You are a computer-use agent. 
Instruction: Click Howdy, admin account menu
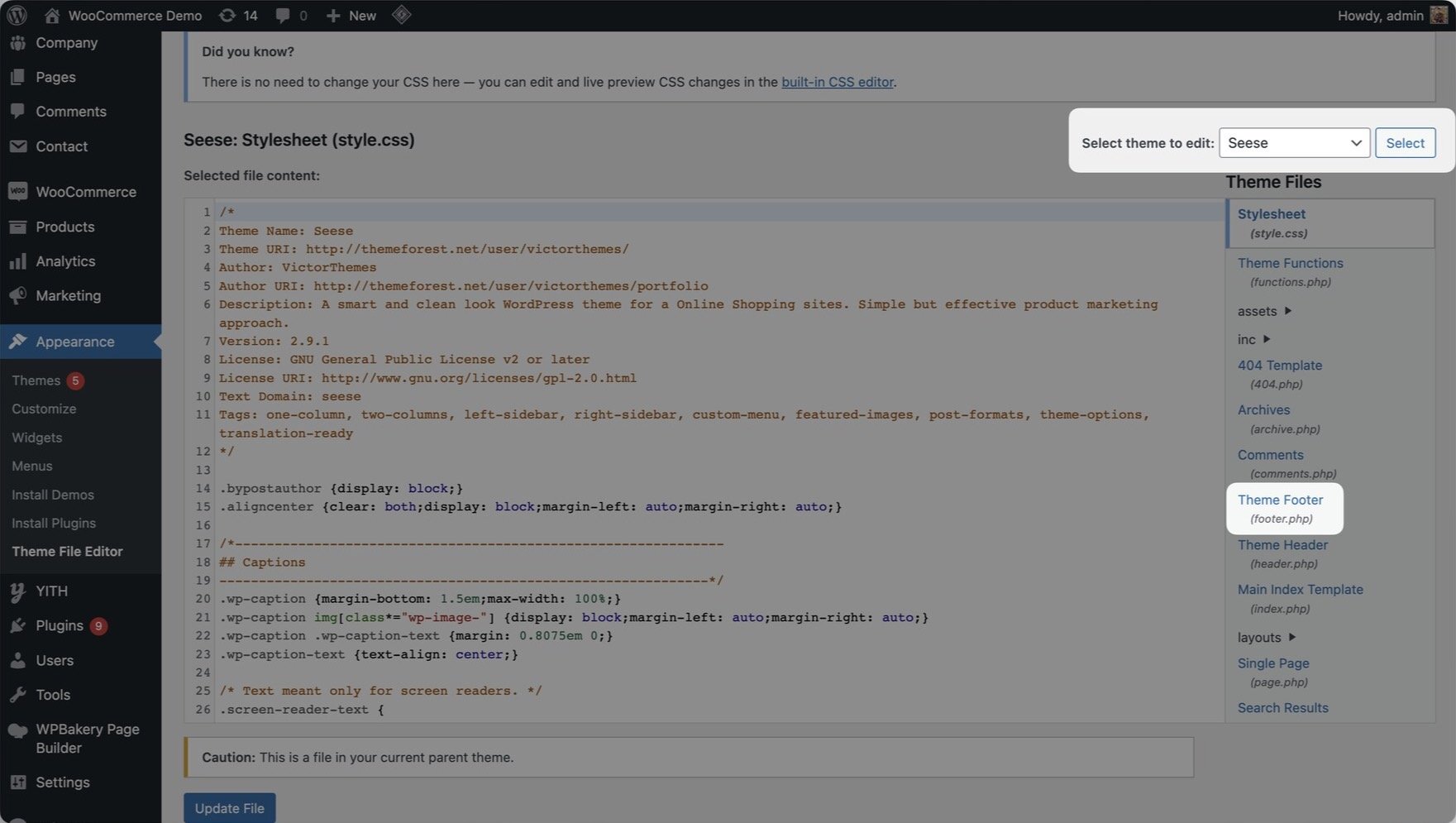click(x=1392, y=15)
